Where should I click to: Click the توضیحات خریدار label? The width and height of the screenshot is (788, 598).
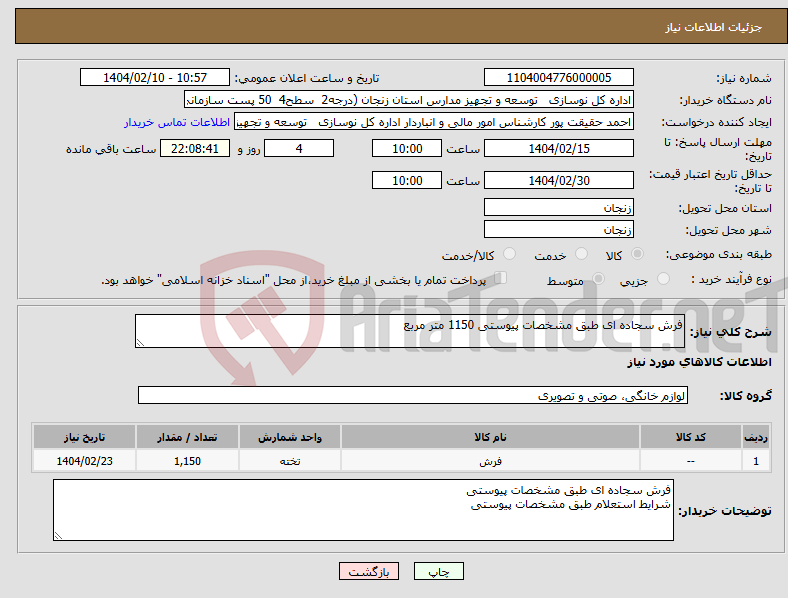coord(725,511)
